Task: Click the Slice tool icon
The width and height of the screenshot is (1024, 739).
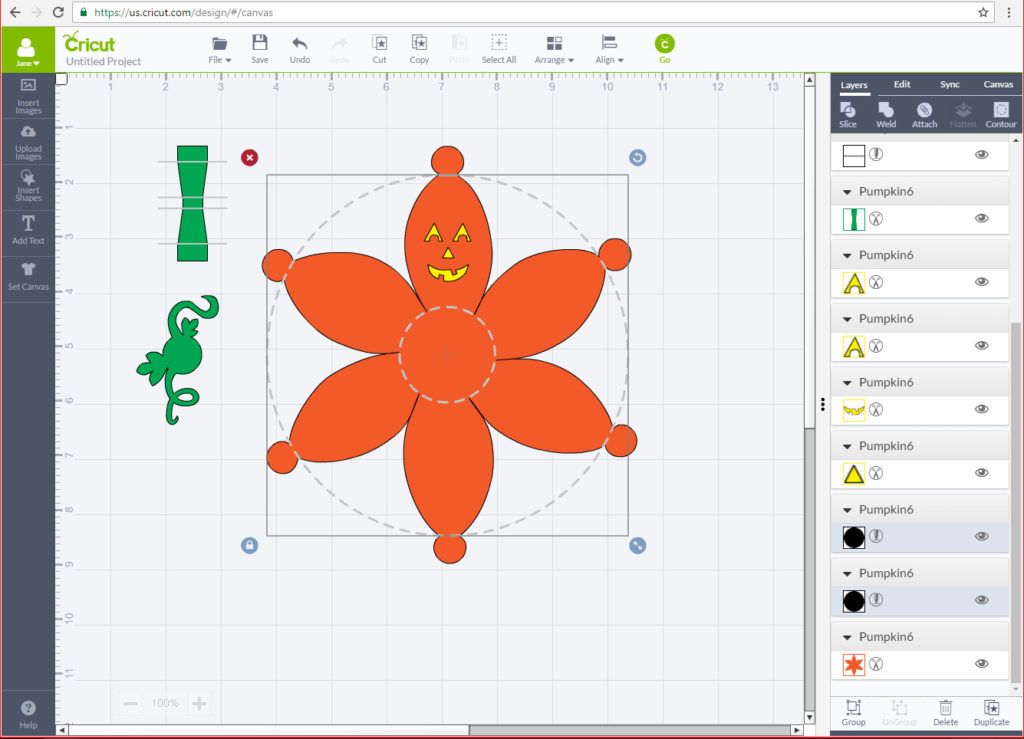Action: 848,111
